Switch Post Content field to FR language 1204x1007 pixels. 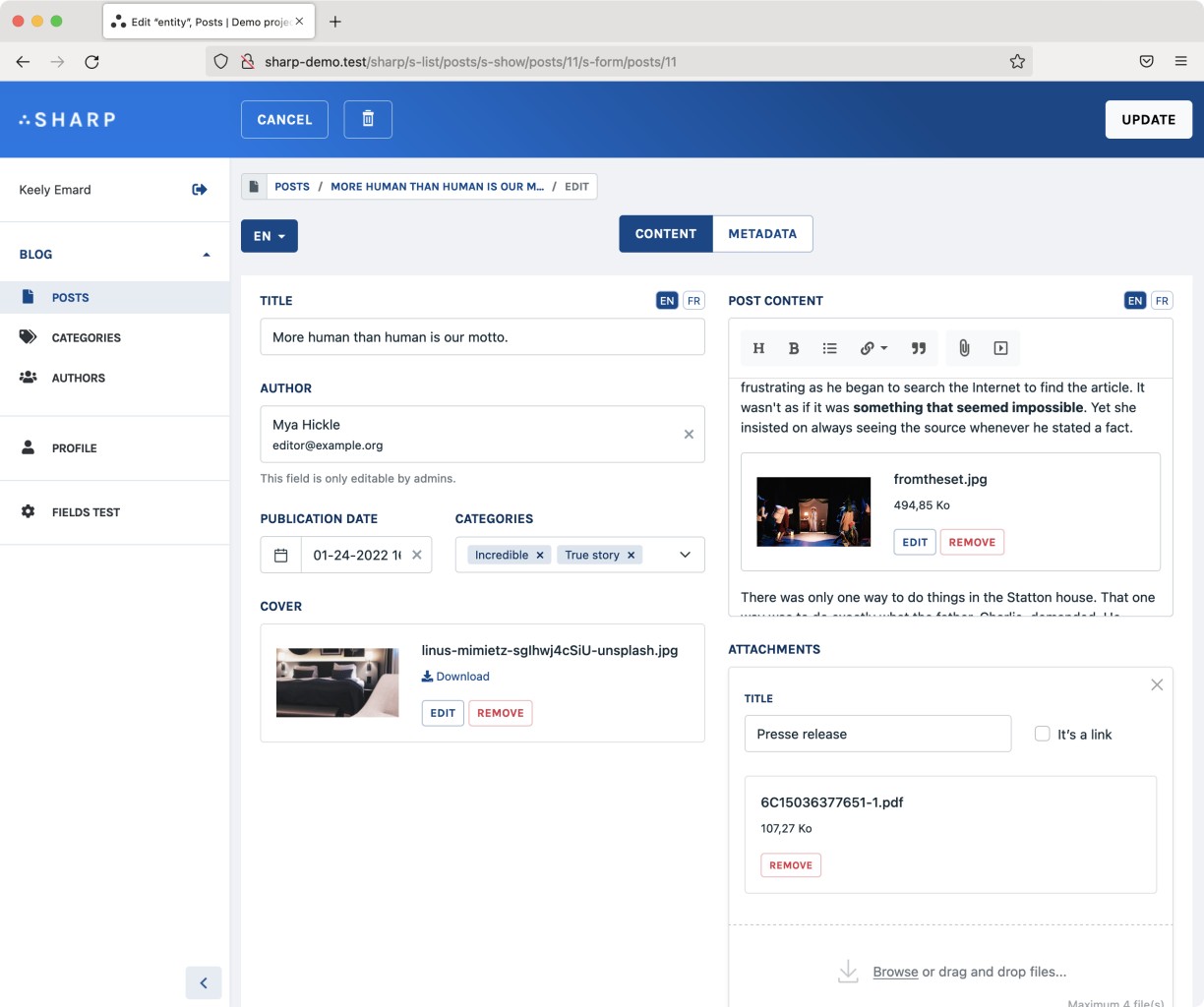[1162, 301]
